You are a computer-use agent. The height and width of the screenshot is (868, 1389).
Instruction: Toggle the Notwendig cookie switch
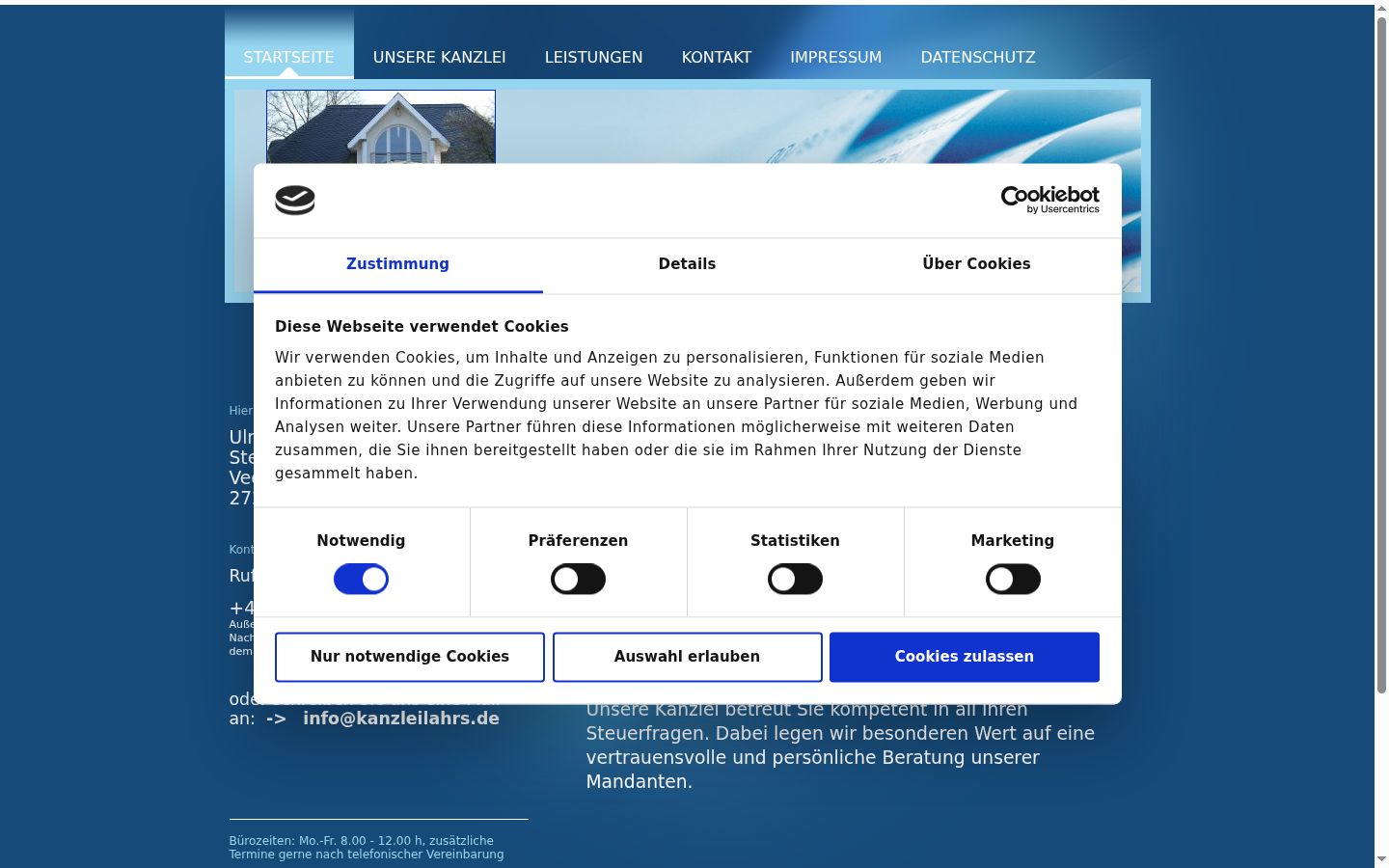tap(361, 580)
